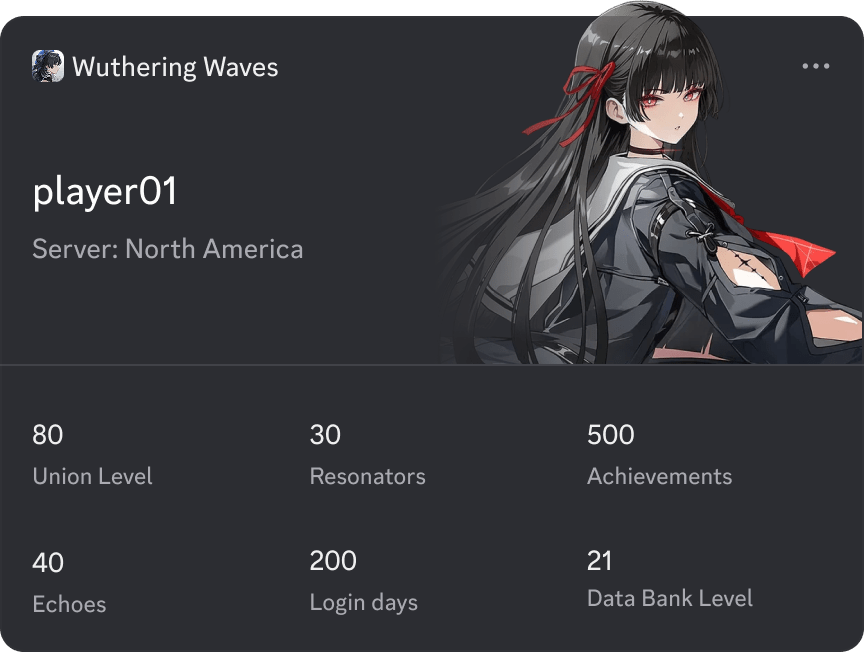The image size is (864, 652).
Task: Click the Server: North America label
Action: (x=168, y=249)
